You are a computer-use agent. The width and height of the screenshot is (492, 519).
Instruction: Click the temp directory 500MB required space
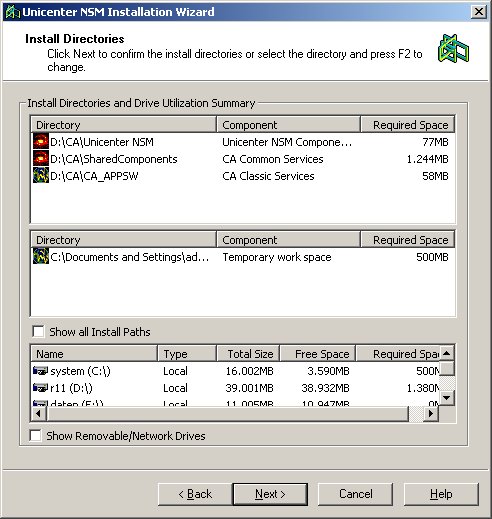(432, 257)
